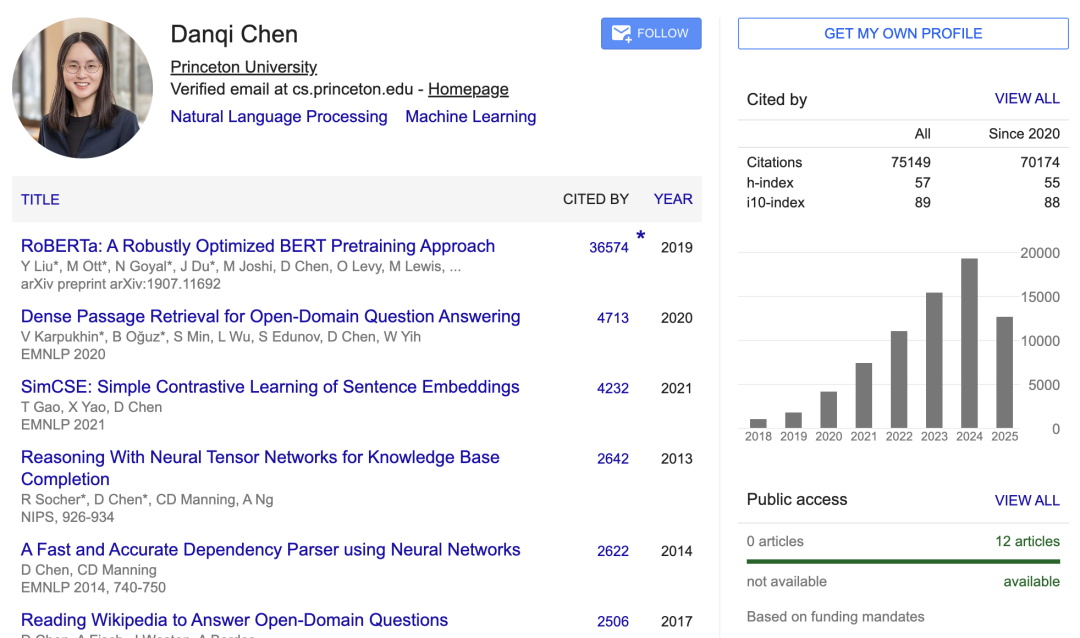Image resolution: width=1080 pixels, height=638 pixels.
Task: Select the Machine Learning interest tag
Action: [x=470, y=116]
